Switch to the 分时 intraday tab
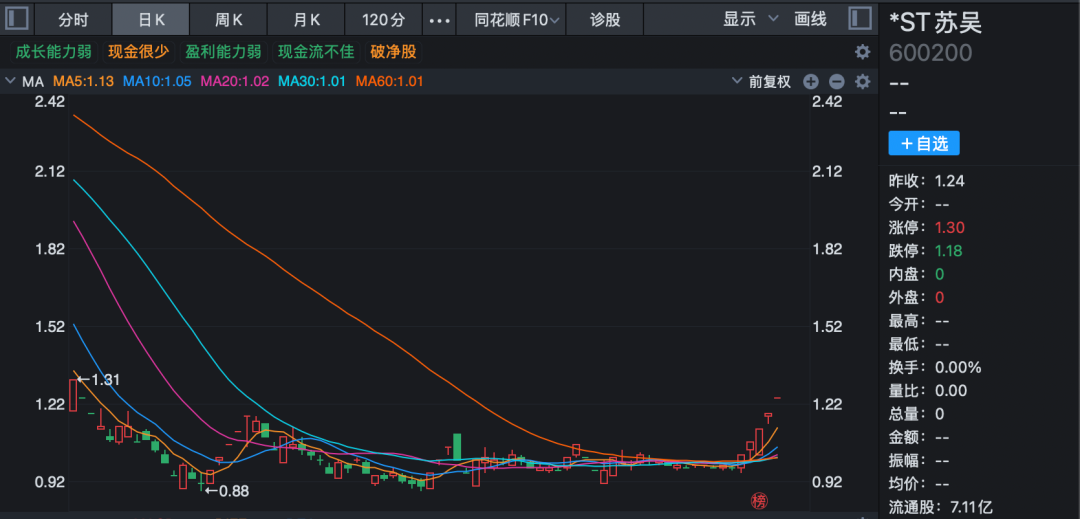The image size is (1080, 519). click(x=73, y=20)
